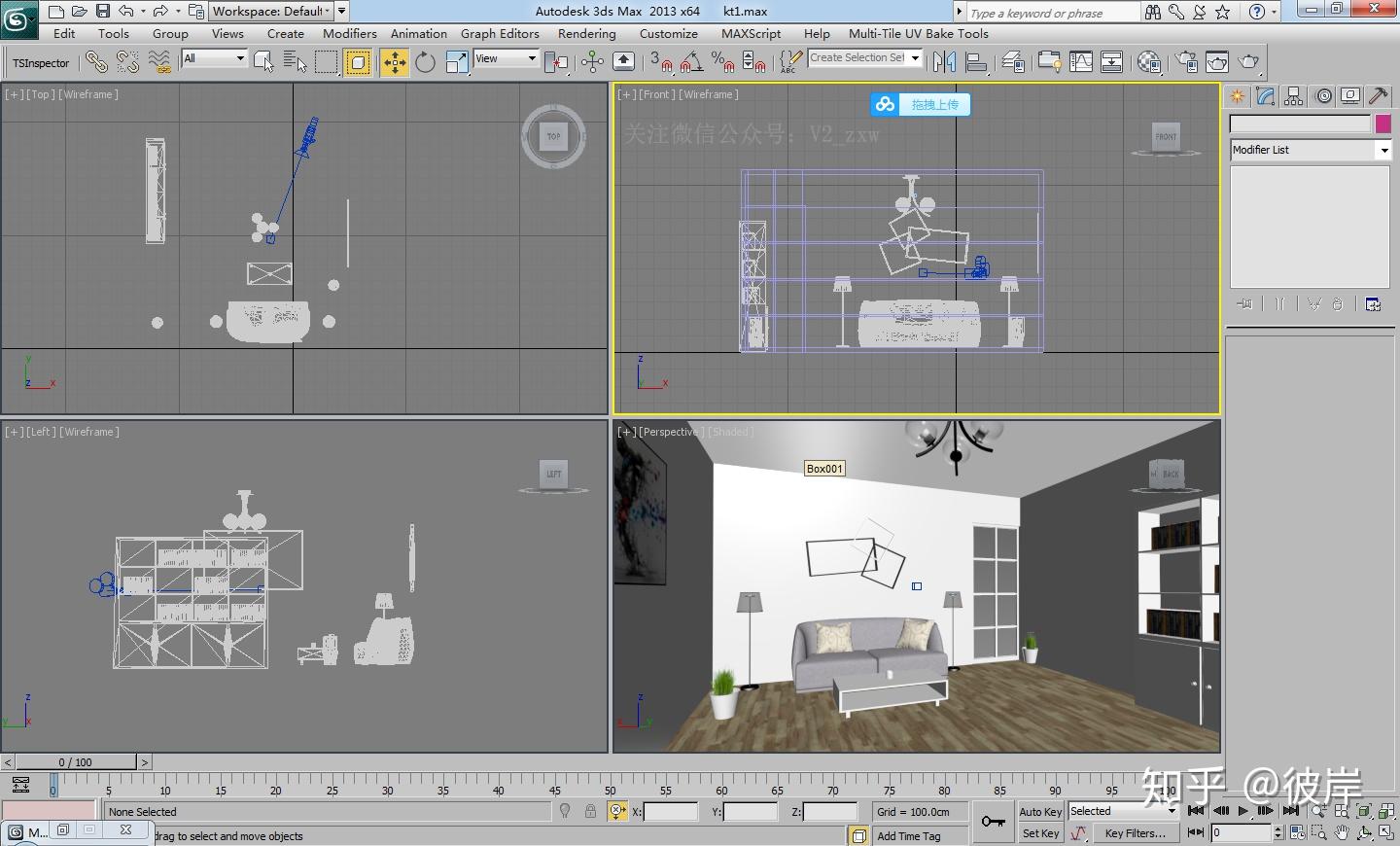Image resolution: width=1400 pixels, height=846 pixels.
Task: Switch to the Display panel tab
Action: pos(1350,95)
